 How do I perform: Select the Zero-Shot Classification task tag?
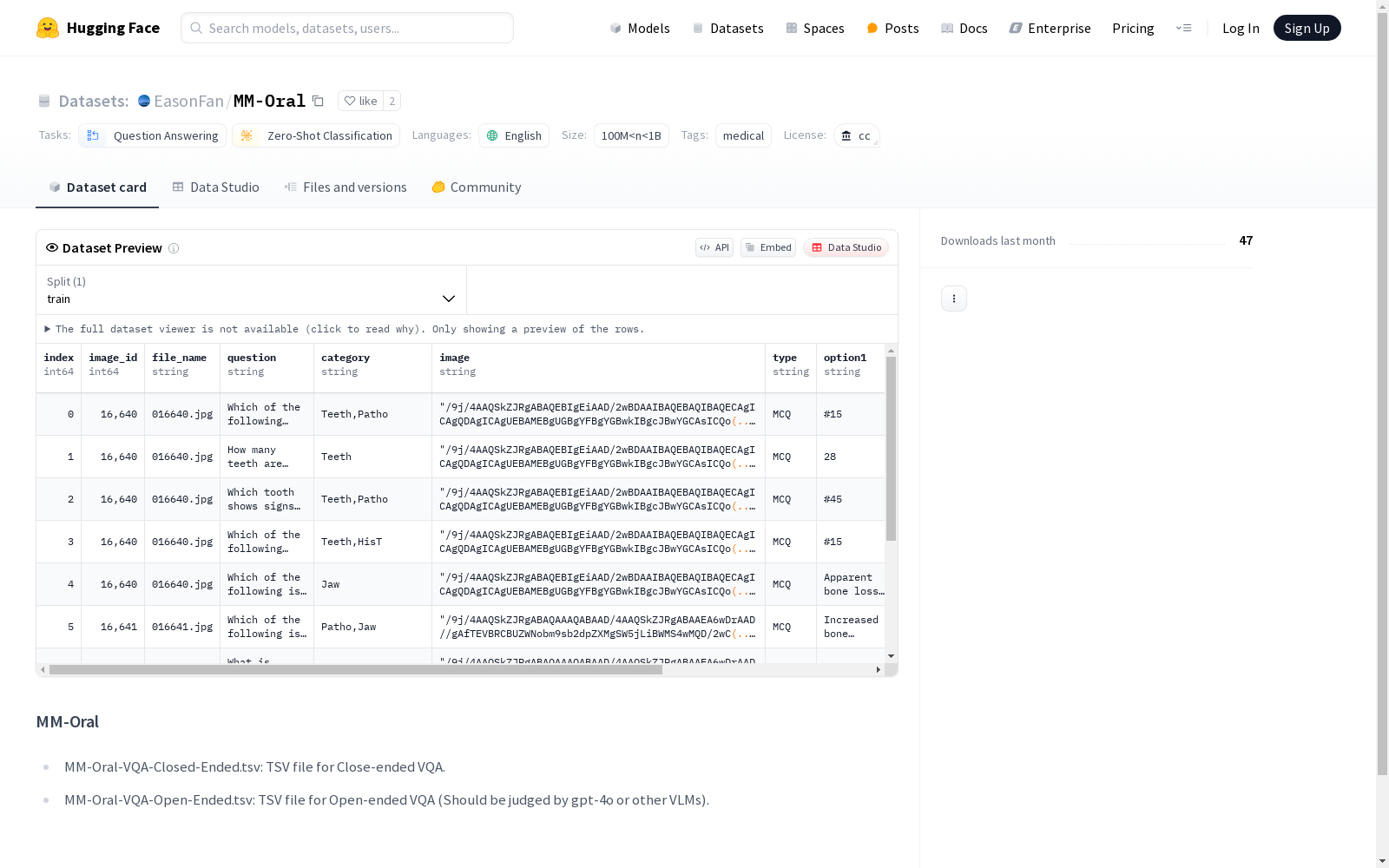pyautogui.click(x=316, y=135)
